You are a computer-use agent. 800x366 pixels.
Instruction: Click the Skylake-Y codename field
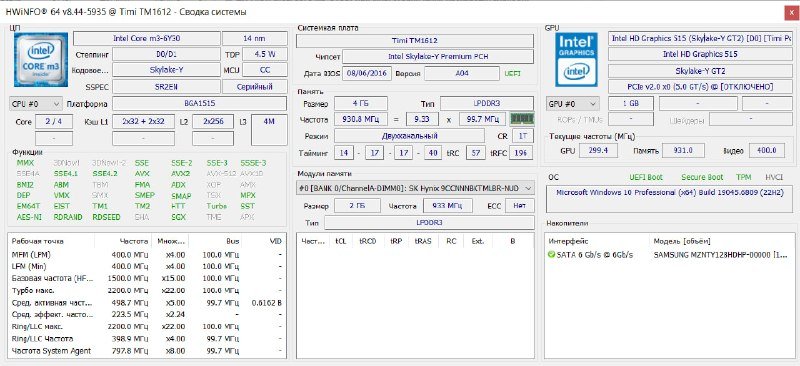tap(166, 70)
